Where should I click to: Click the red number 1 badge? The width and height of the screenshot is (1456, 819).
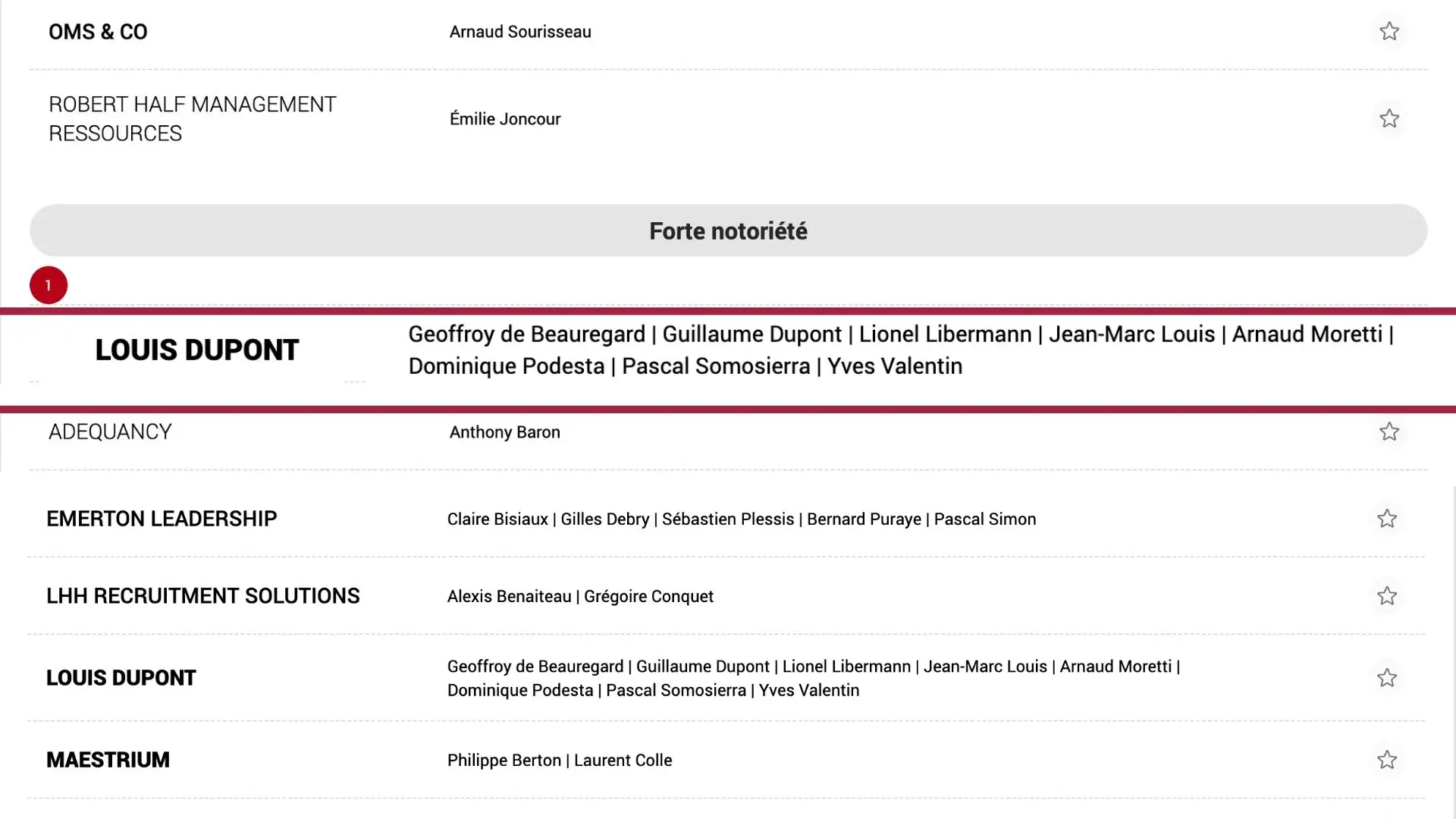[49, 285]
